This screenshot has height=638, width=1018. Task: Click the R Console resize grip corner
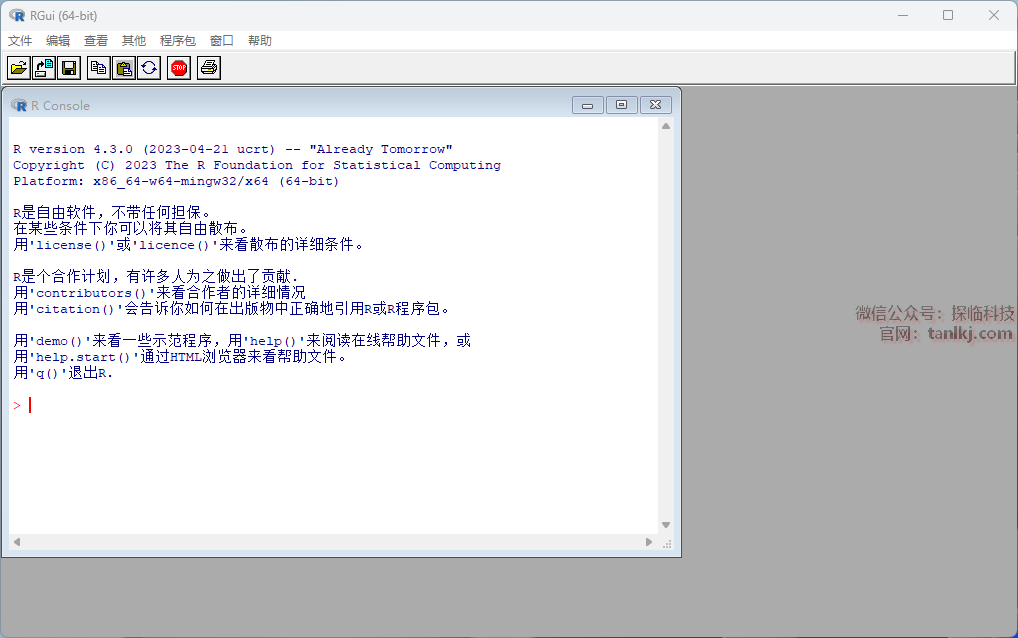(x=667, y=544)
